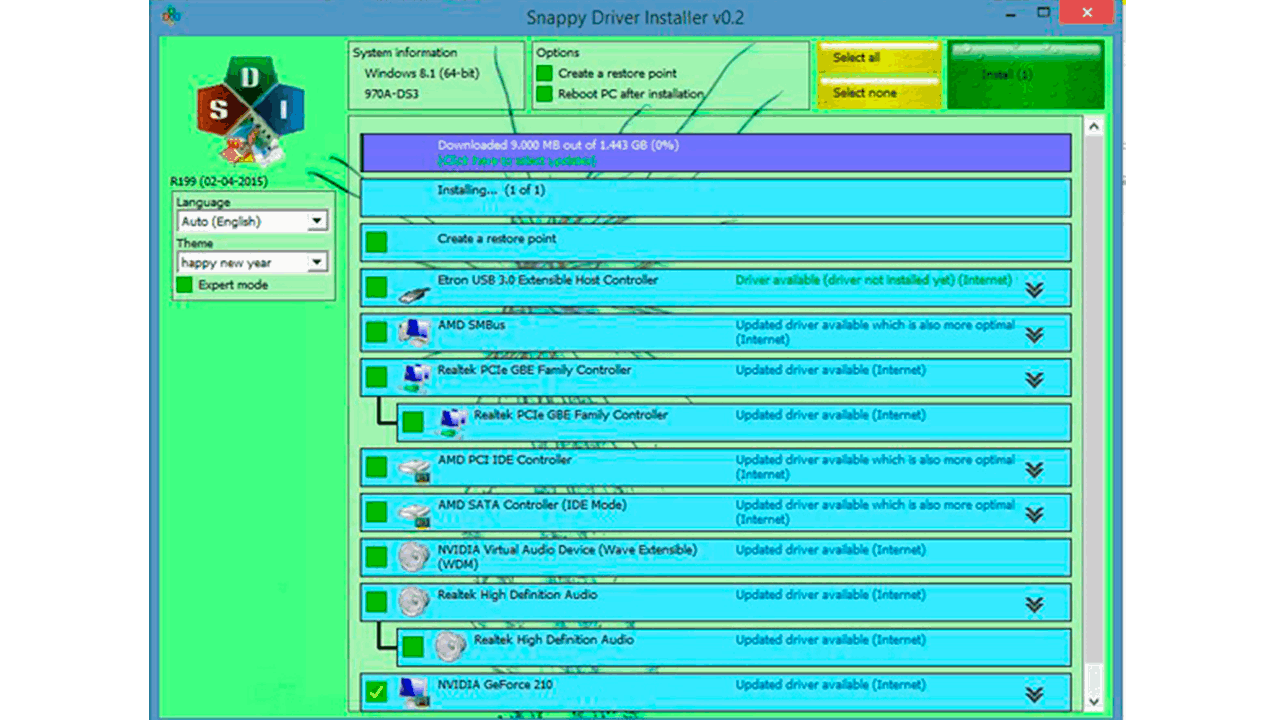The image size is (1278, 720).
Task: Click the speaker icon beside NVIDIA Virtual Audio Device
Action: tap(414, 557)
